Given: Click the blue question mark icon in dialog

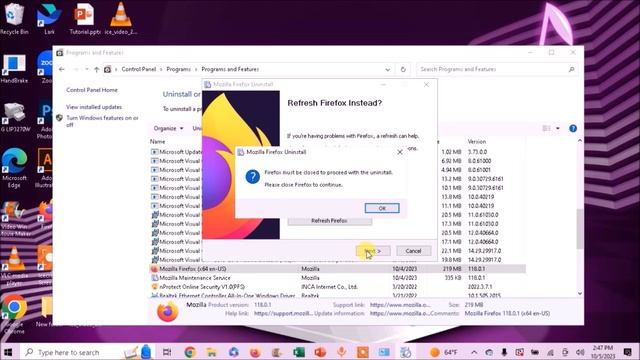Looking at the screenshot, I should click(253, 177).
